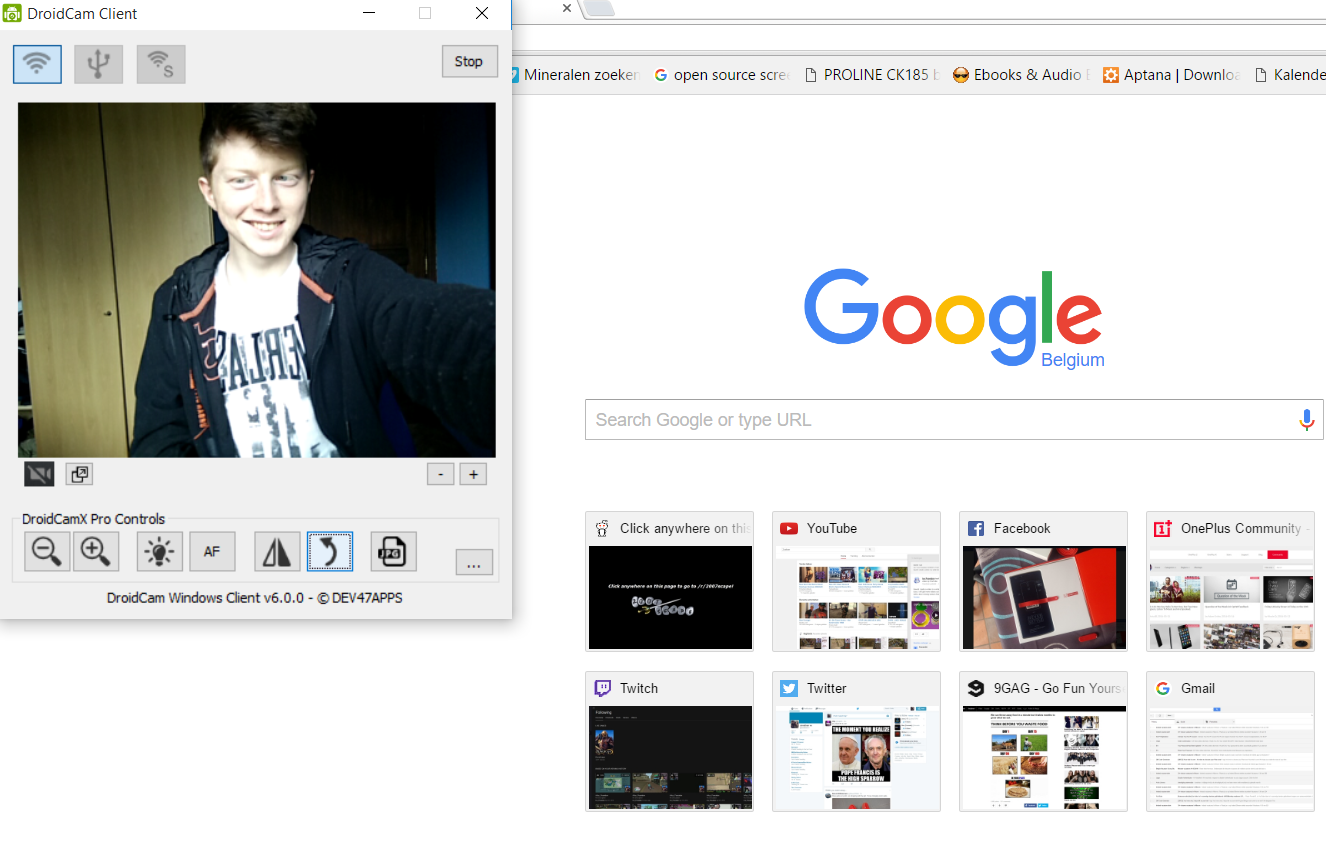Save a JPG snapshot of the video
Screen dimensions: 1326x864
pyautogui.click(x=393, y=551)
